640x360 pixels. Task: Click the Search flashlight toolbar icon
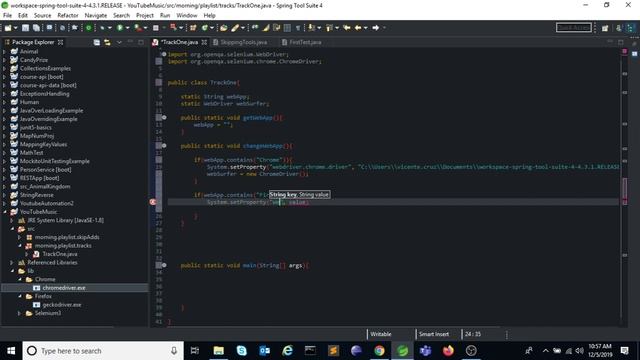coord(235,28)
